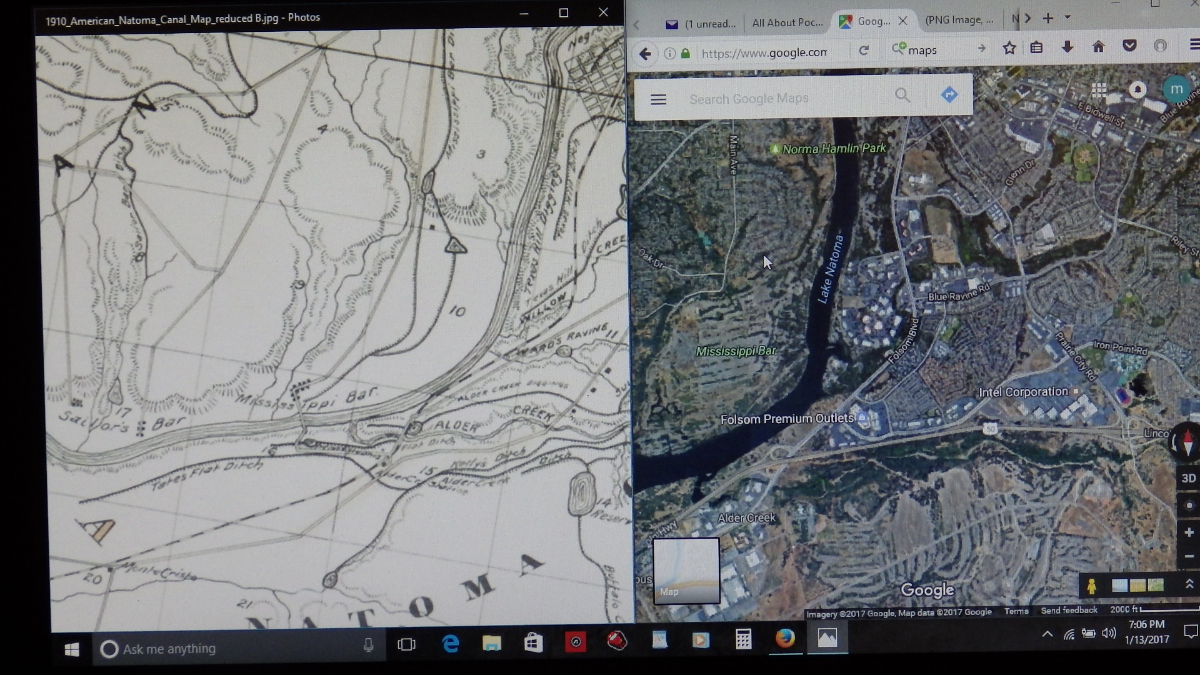Open Windows Start menu
Image resolution: width=1200 pixels, height=675 pixels.
pos(72,649)
